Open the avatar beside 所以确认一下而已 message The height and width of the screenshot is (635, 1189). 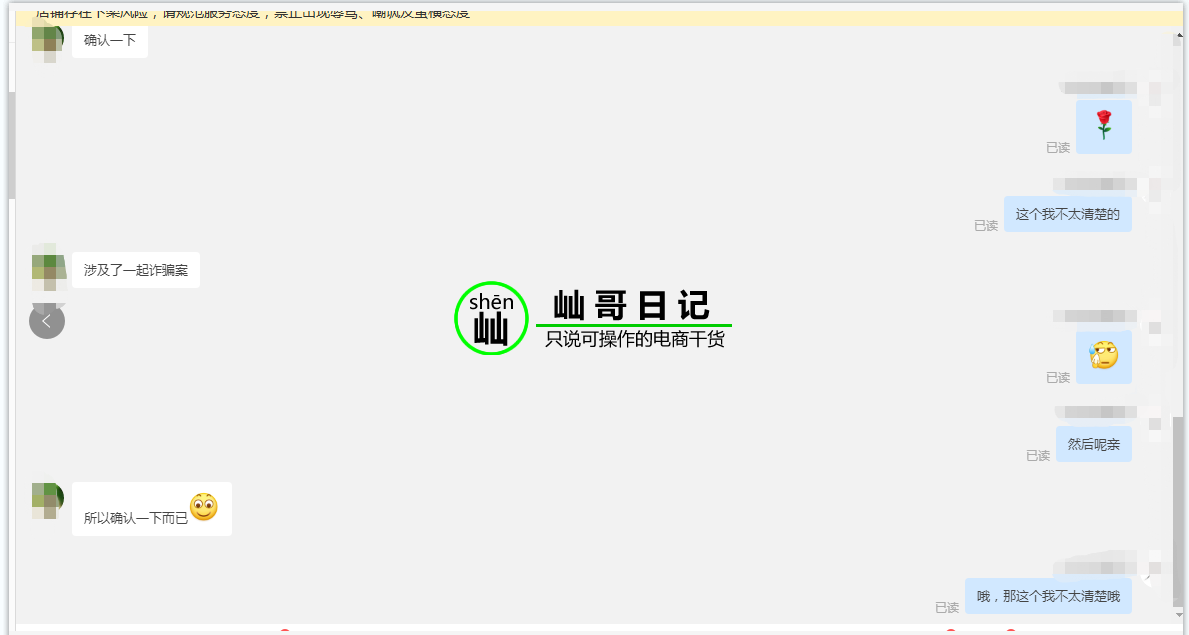click(47, 501)
